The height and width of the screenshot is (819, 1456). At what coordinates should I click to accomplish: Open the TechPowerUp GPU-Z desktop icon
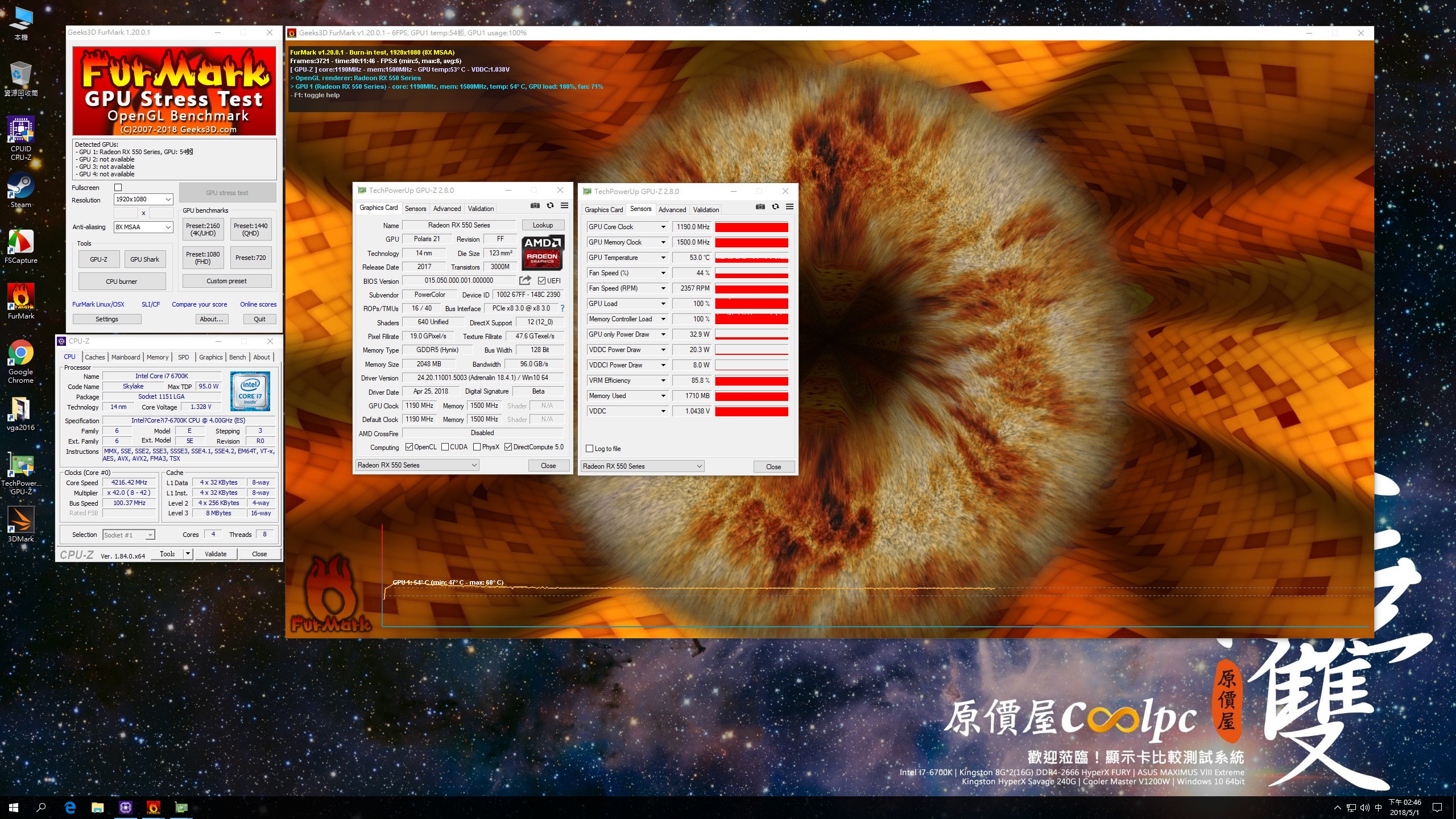[x=21, y=474]
